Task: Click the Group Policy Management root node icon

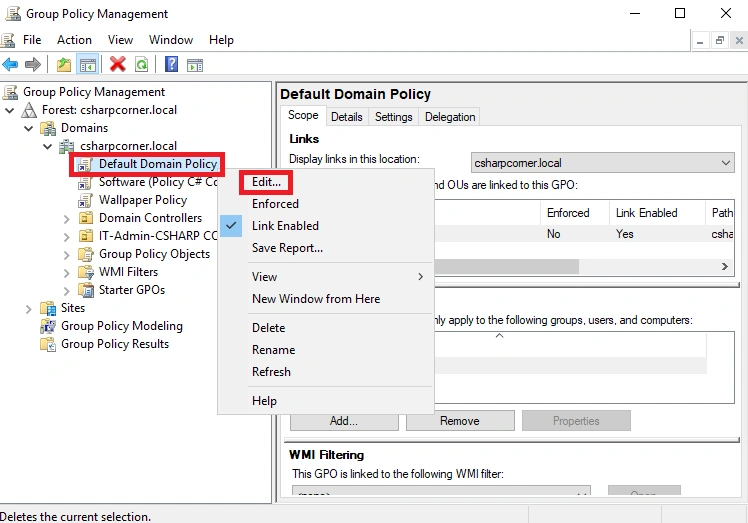Action: click(x=10, y=92)
